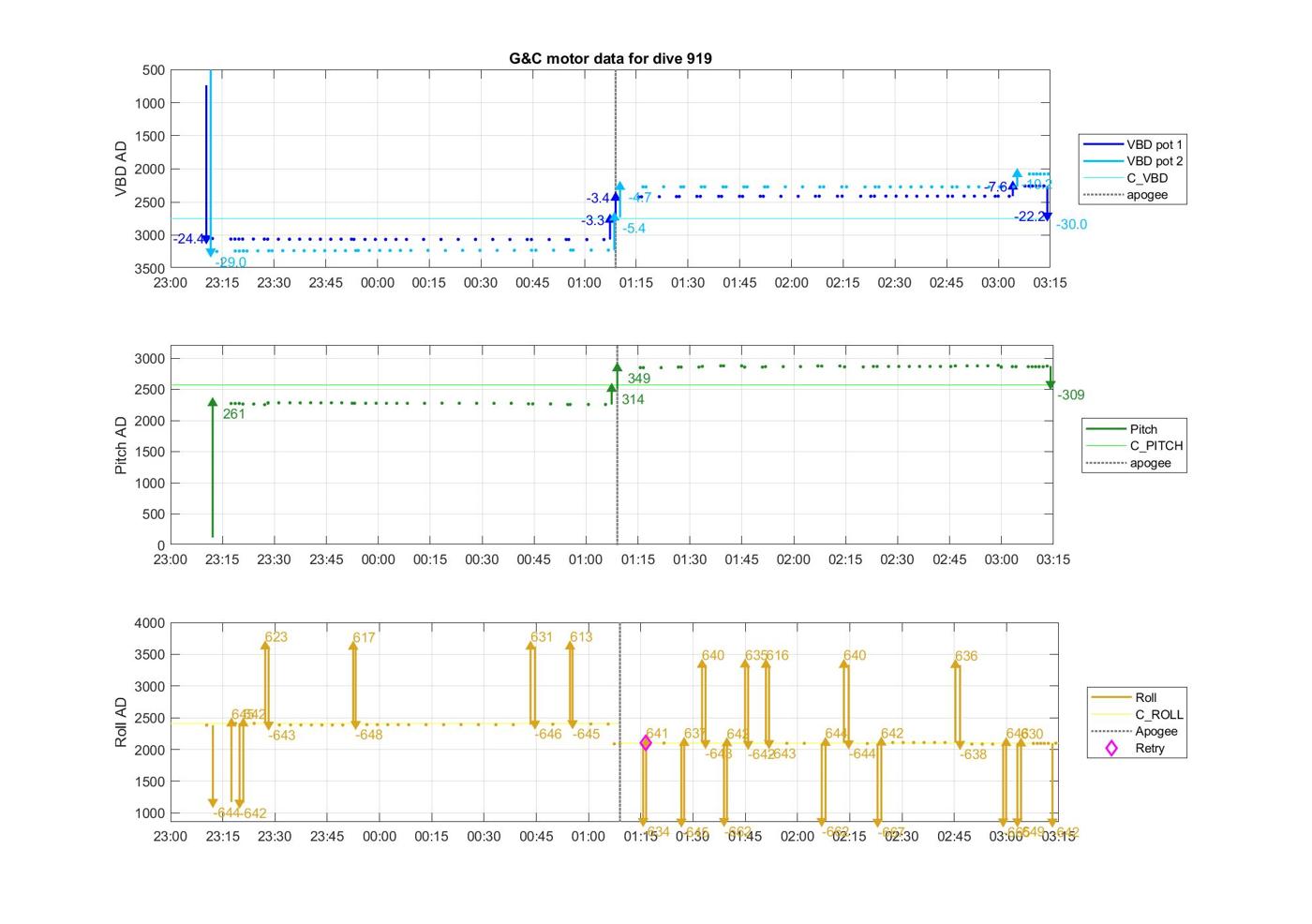Click the '349' pitch data label
Image resolution: width=1312 pixels, height=924 pixels.
click(639, 379)
